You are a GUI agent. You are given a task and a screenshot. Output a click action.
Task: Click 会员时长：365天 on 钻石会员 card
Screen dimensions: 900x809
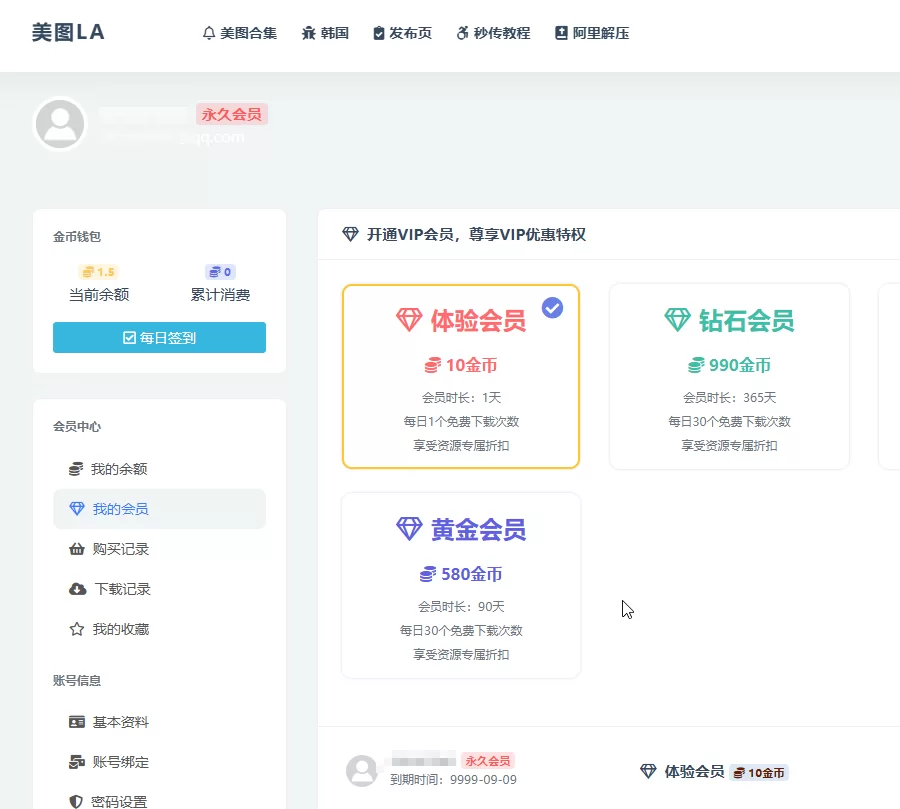(x=730, y=397)
